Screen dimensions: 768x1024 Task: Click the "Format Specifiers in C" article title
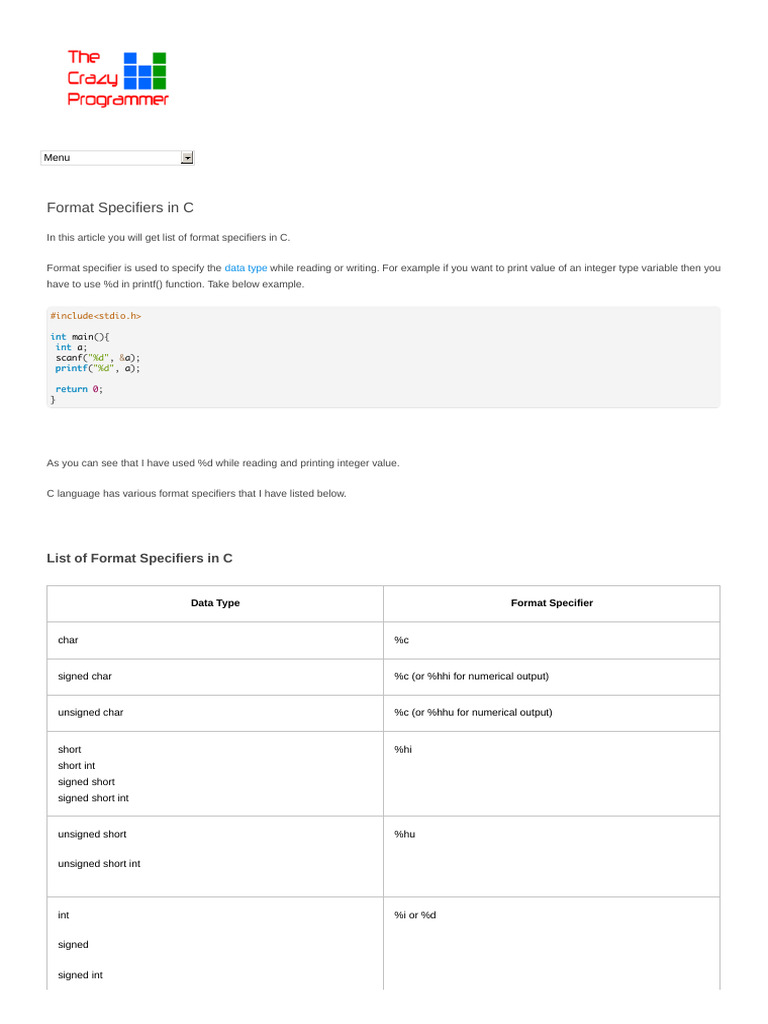[x=120, y=207]
